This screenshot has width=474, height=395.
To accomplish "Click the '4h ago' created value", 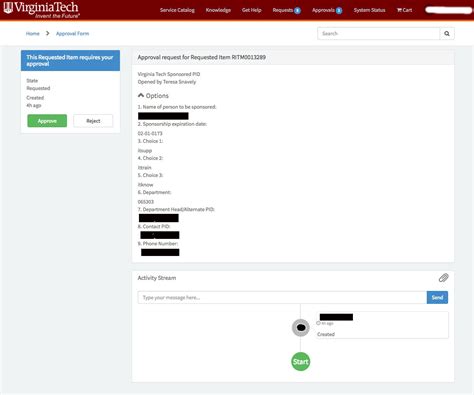I will 34,105.
